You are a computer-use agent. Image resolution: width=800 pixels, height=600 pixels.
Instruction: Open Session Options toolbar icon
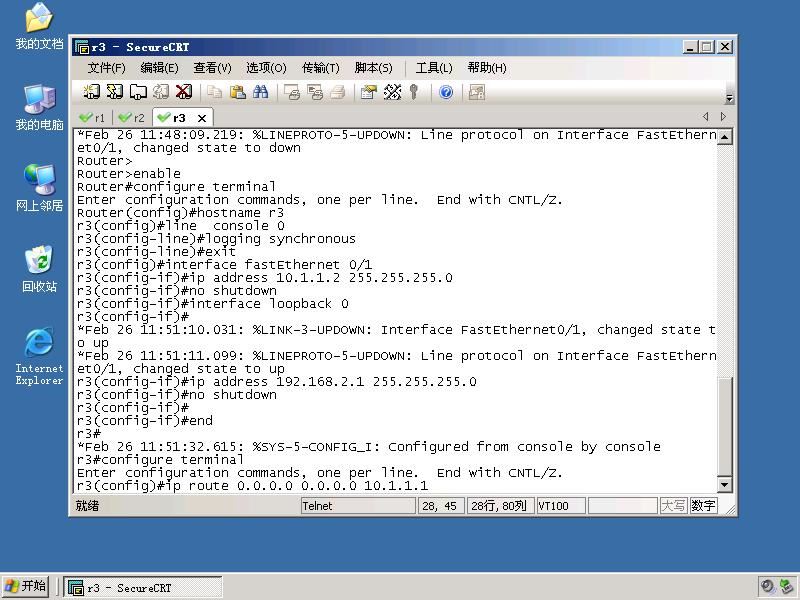click(x=368, y=92)
